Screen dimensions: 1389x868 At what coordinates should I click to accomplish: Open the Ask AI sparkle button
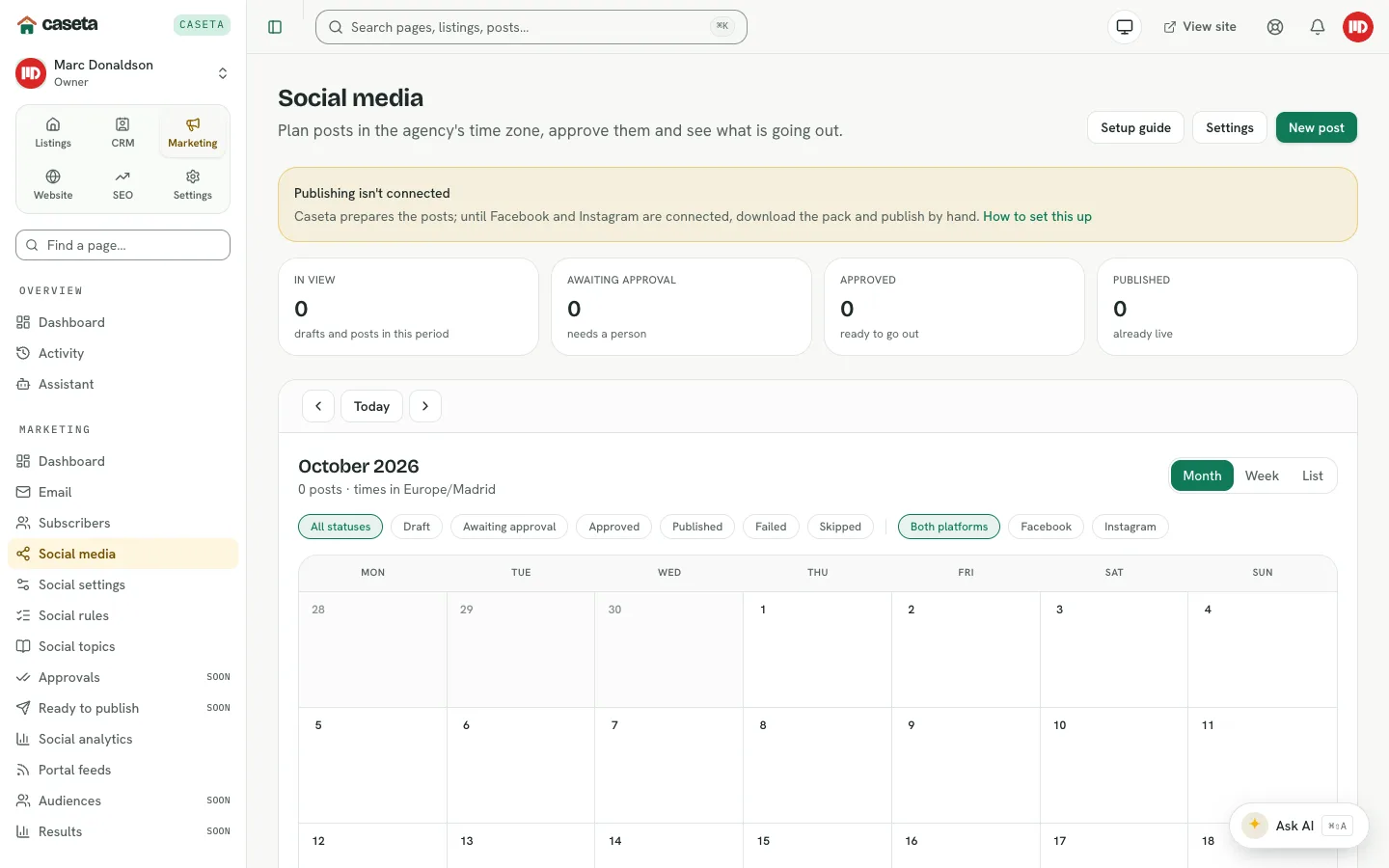pyautogui.click(x=1298, y=826)
